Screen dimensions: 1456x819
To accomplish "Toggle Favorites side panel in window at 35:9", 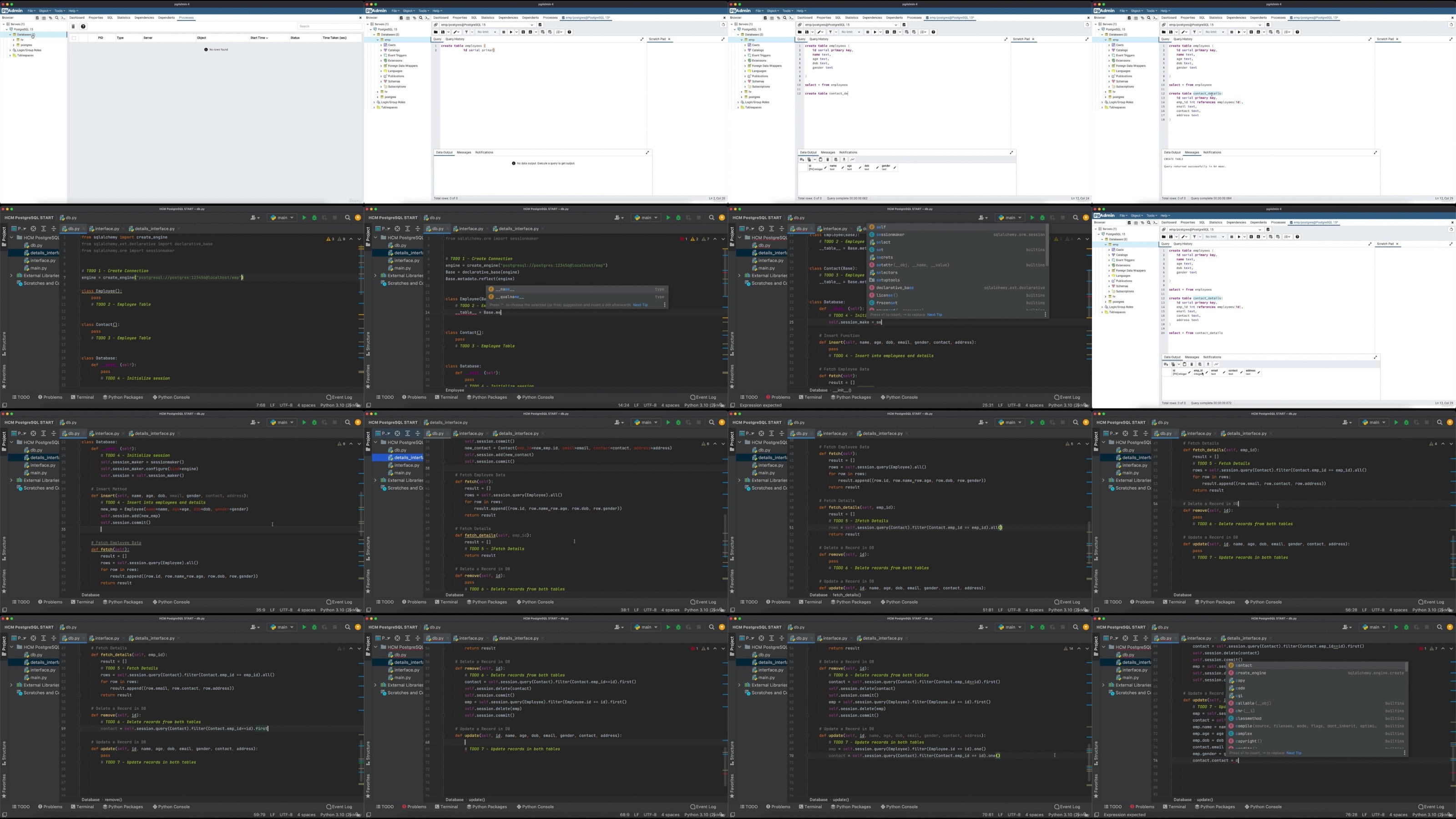I will [x=4, y=581].
